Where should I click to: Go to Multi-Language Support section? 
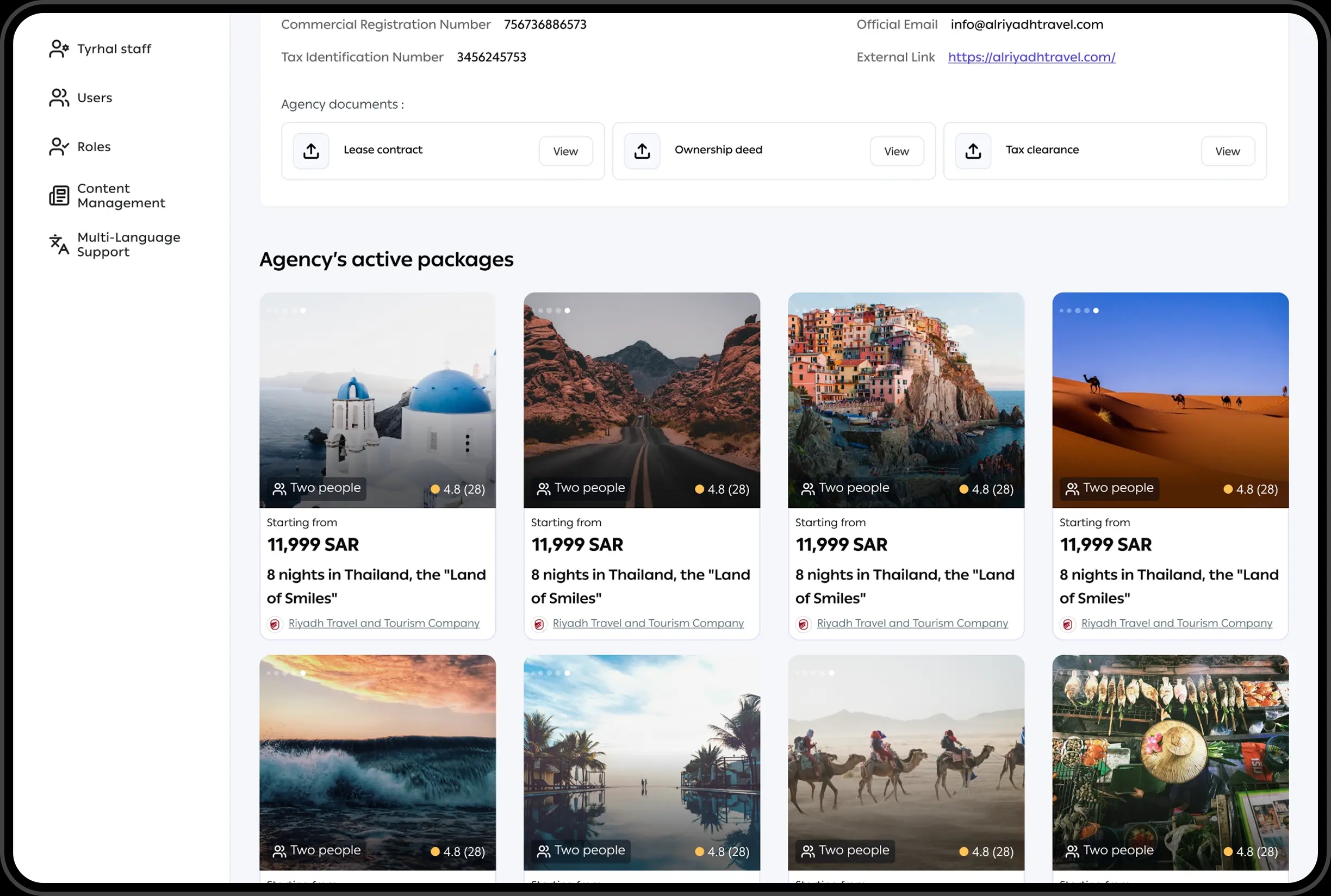(128, 245)
